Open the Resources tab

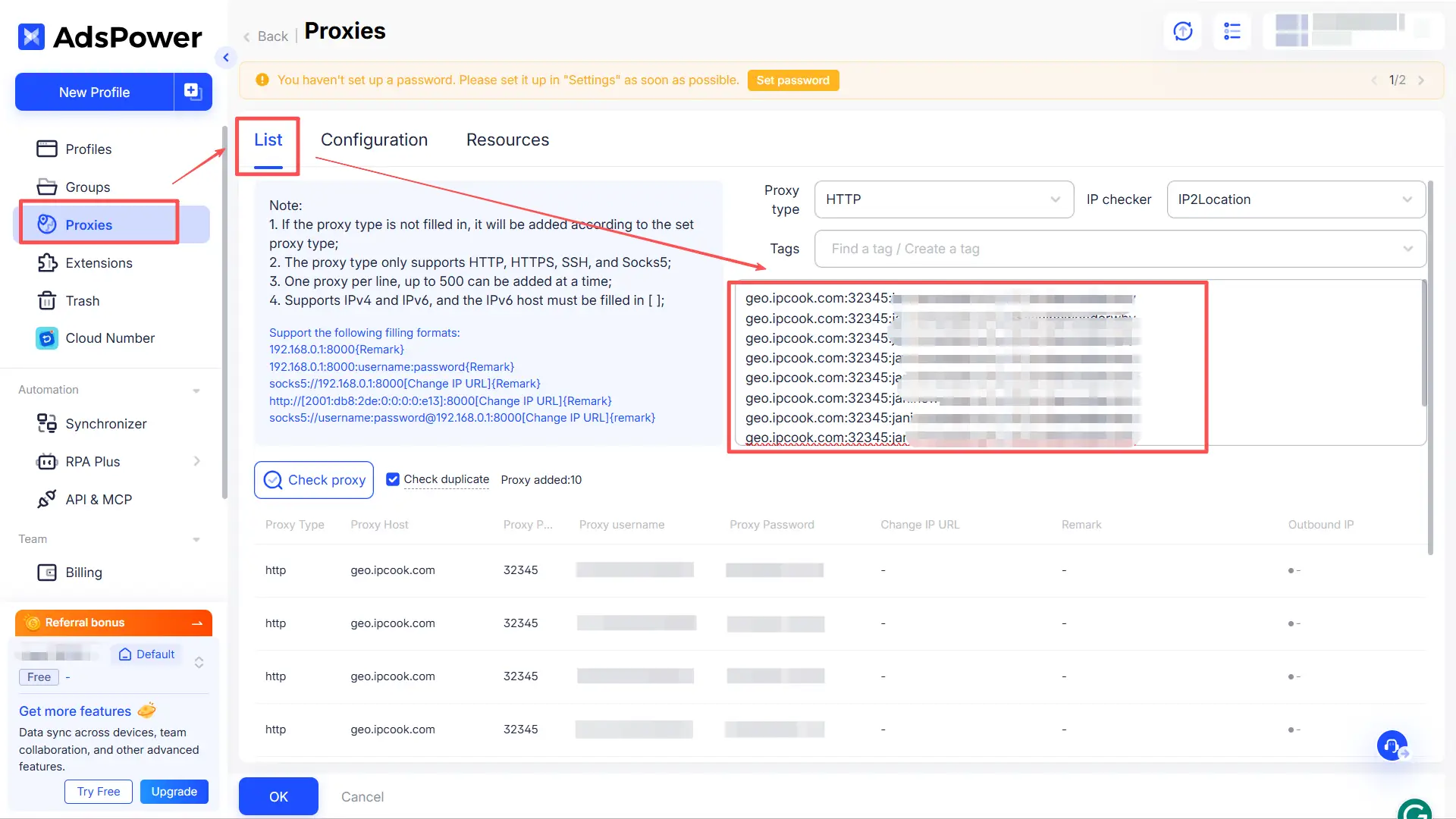point(507,140)
